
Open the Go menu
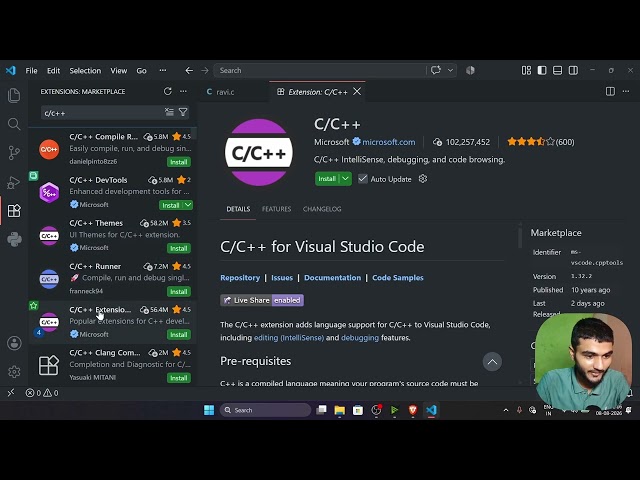[142, 71]
